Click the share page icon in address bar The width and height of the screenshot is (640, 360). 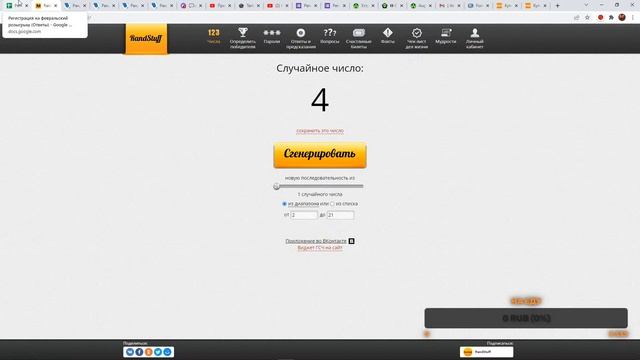pyautogui.click(x=576, y=18)
